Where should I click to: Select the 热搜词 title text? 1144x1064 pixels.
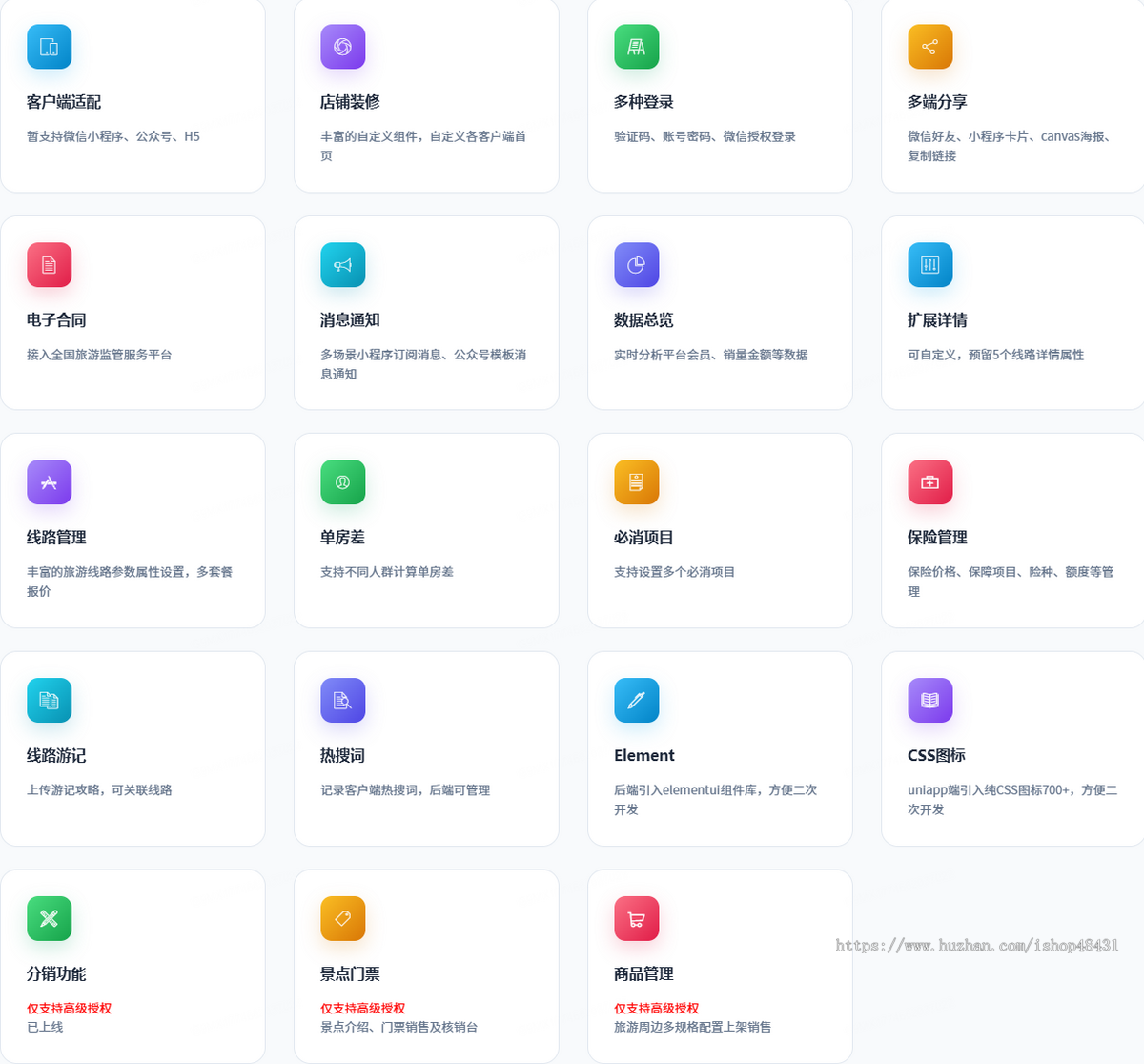coord(342,756)
